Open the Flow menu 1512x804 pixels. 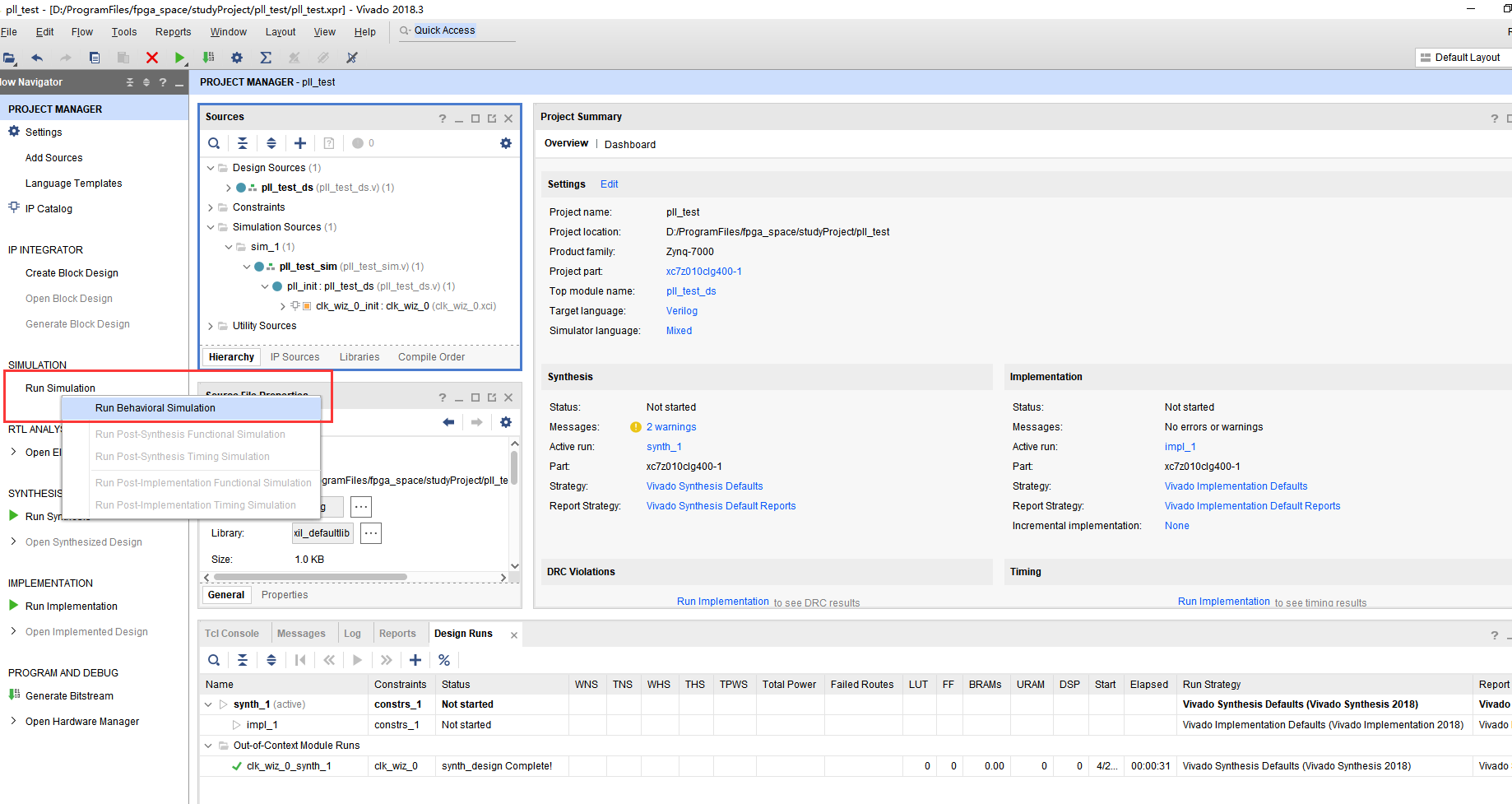tap(82, 32)
